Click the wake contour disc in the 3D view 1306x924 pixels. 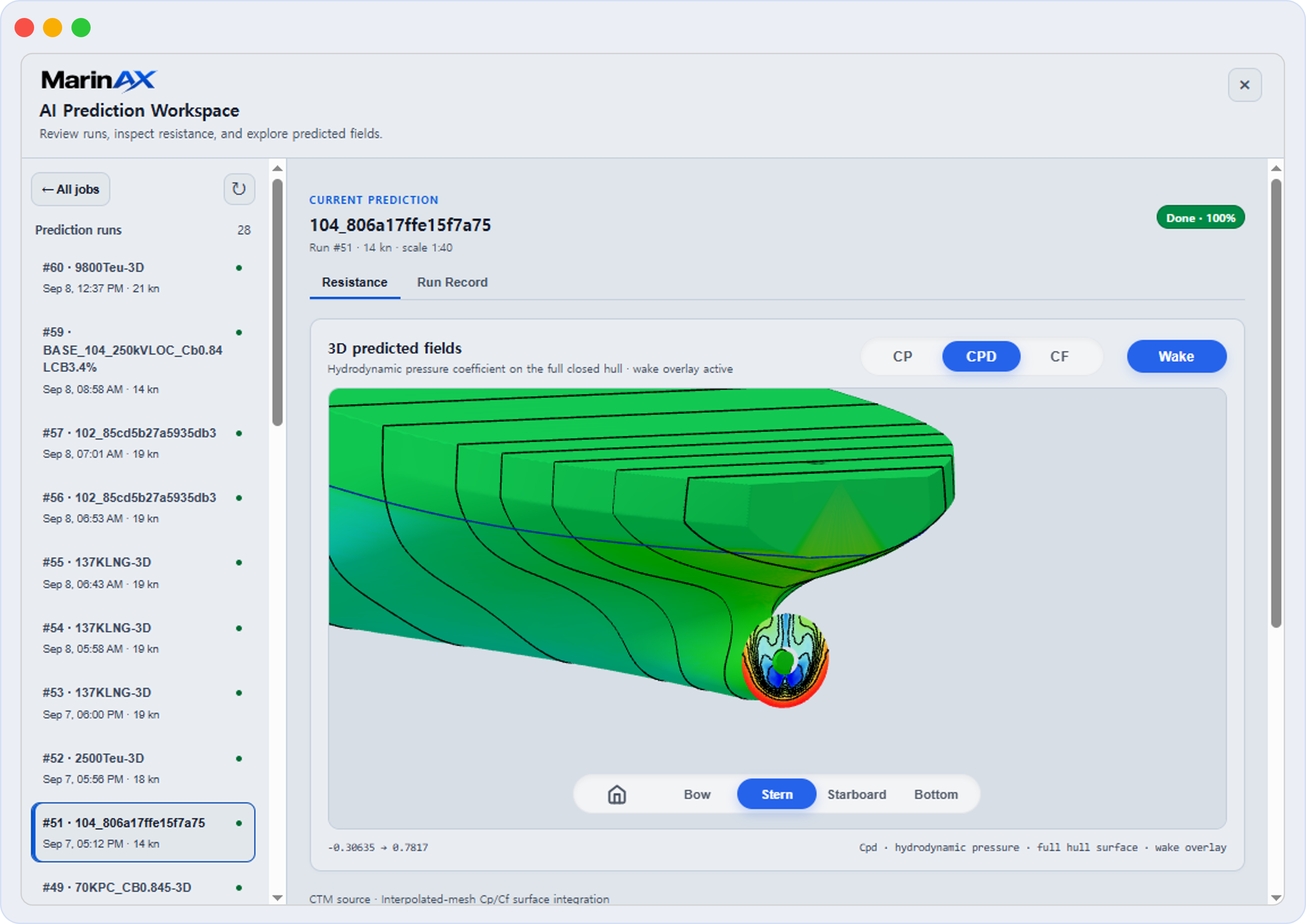point(785,661)
